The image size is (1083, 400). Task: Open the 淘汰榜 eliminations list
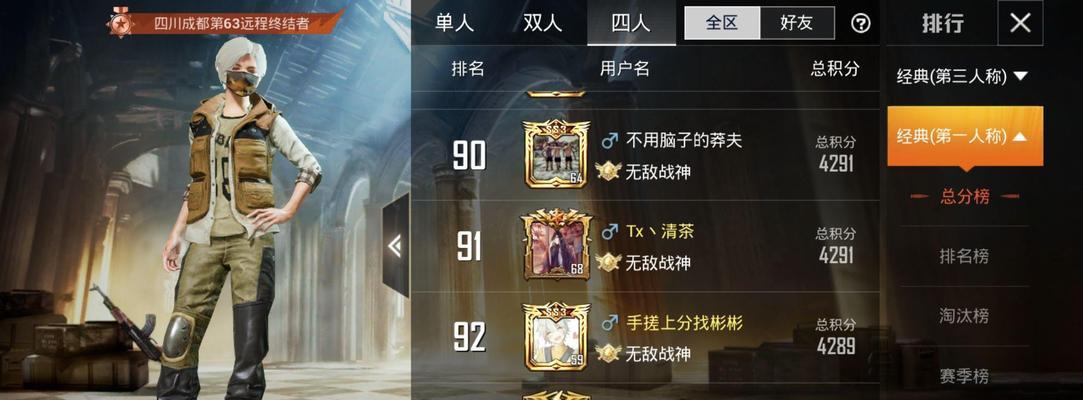(964, 316)
